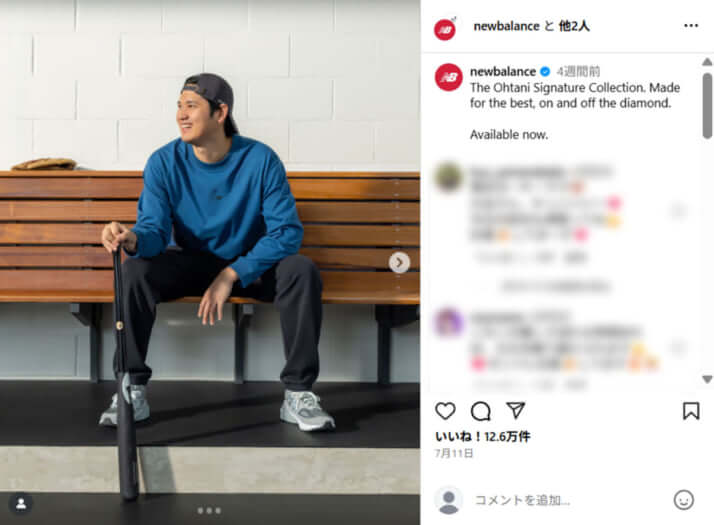View the likes count いいね！12.6万件
Image resolution: width=714 pixels, height=525 pixels.
(483, 436)
